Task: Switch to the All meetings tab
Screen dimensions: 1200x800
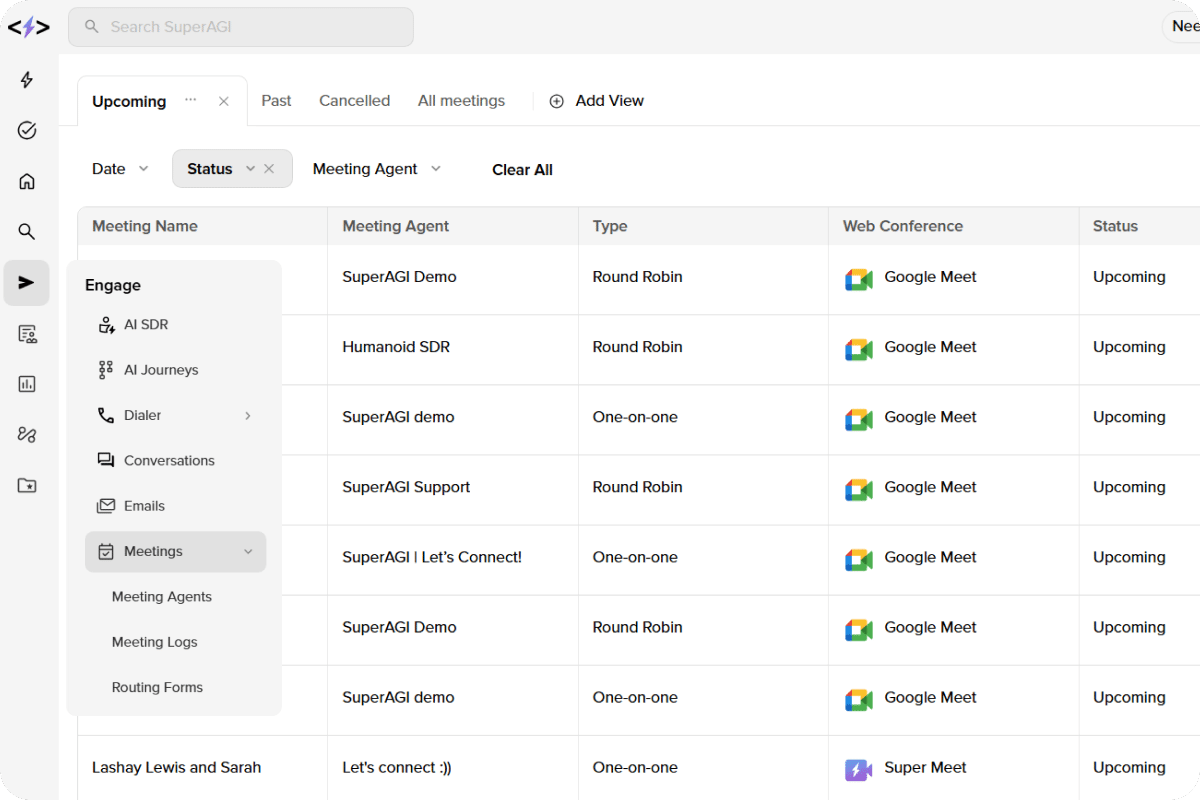Action: tap(461, 101)
